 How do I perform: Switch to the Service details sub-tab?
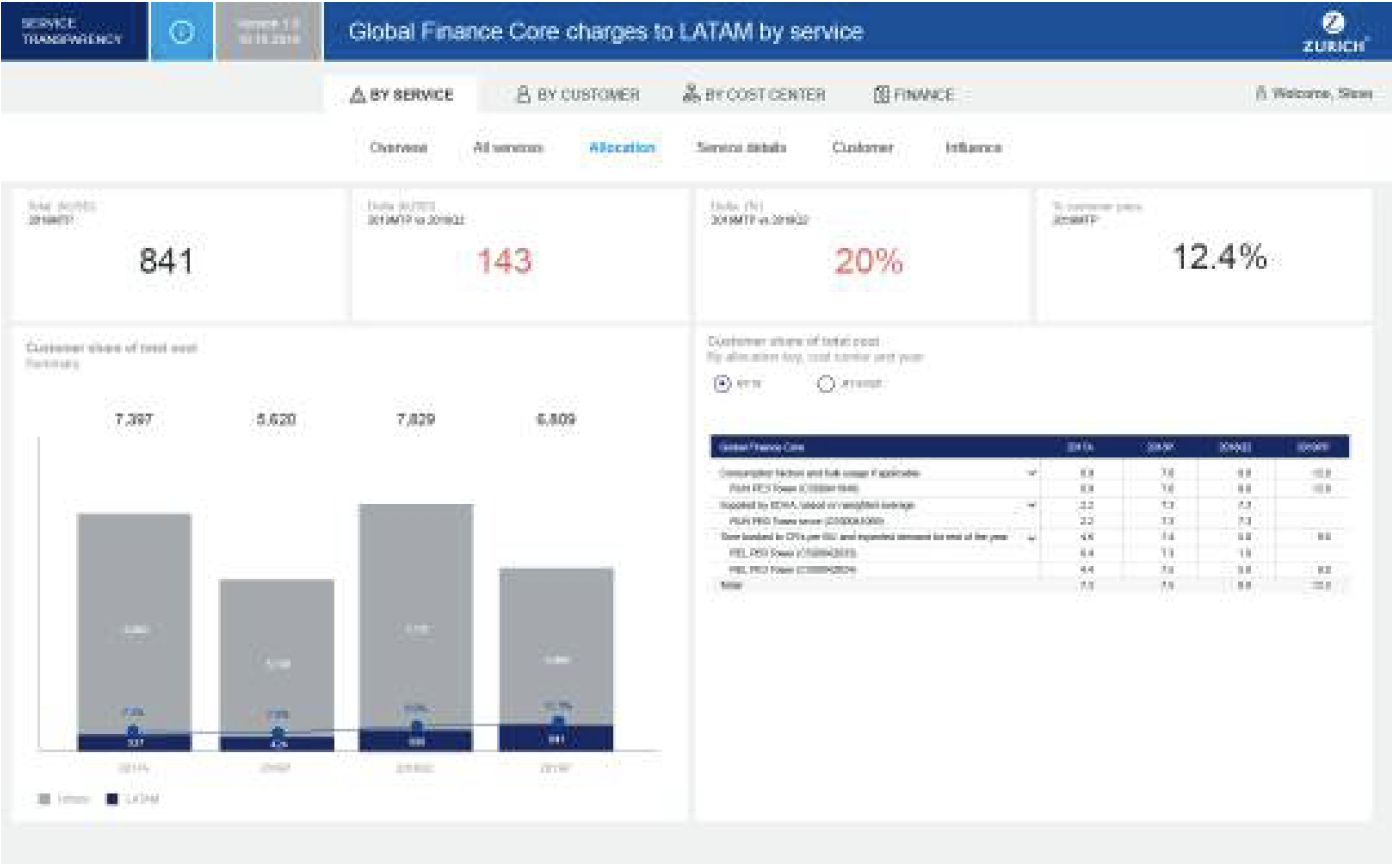tap(741, 148)
